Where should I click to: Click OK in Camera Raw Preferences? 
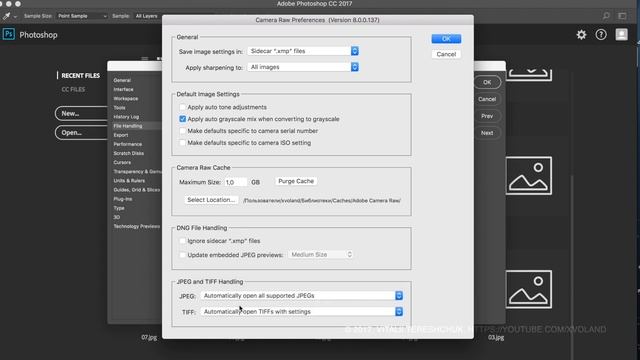(446, 39)
